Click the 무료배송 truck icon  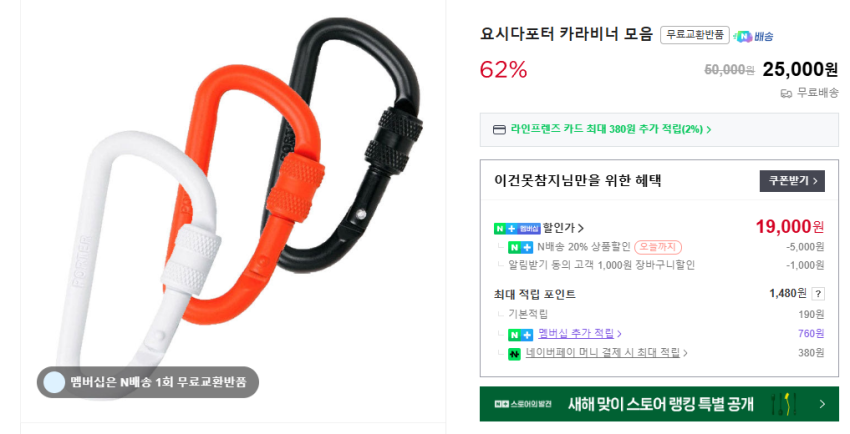coord(786,93)
